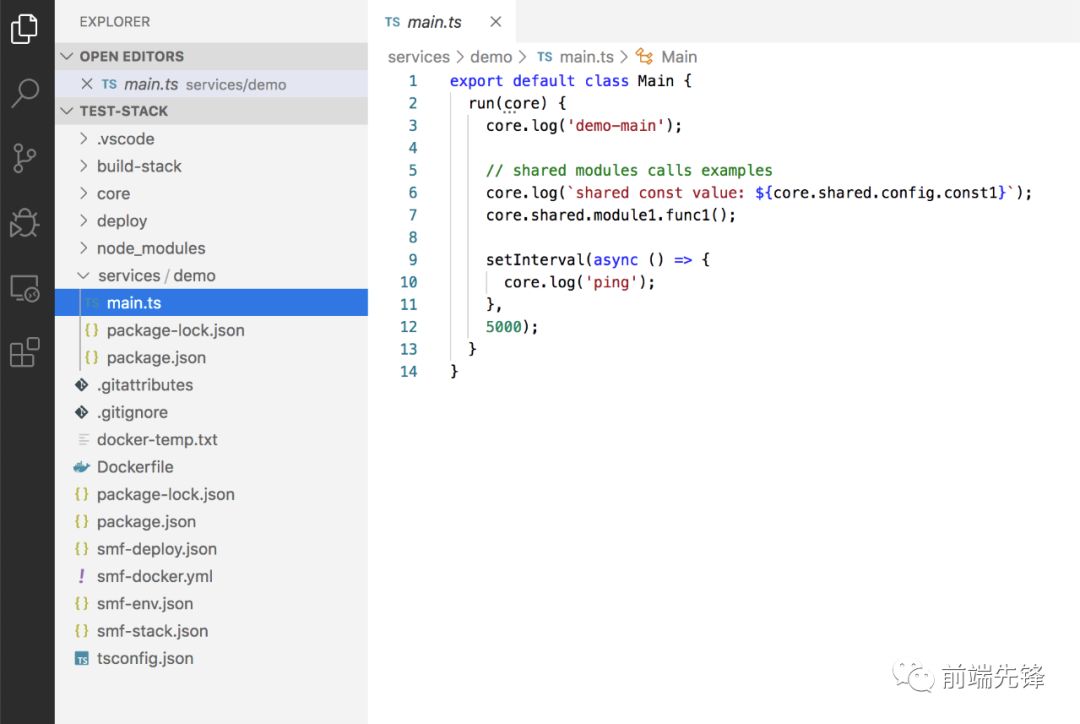Click the demo breadcrumb segment
1080x724 pixels.
tap(491, 57)
